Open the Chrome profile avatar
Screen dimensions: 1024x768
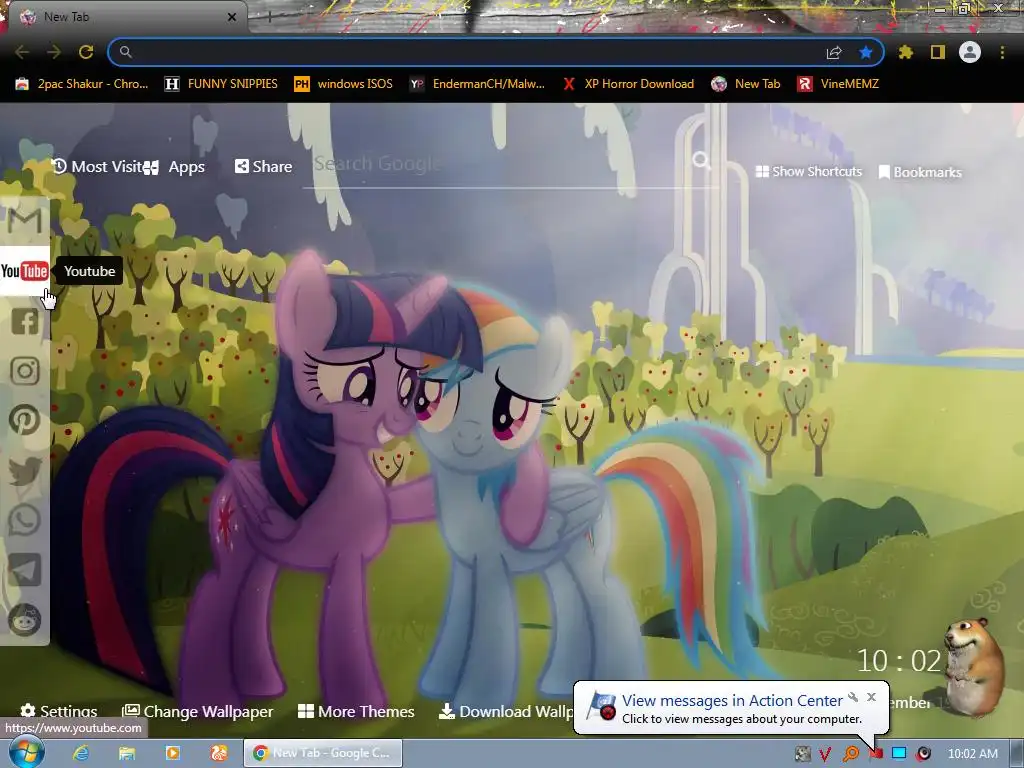[970, 52]
